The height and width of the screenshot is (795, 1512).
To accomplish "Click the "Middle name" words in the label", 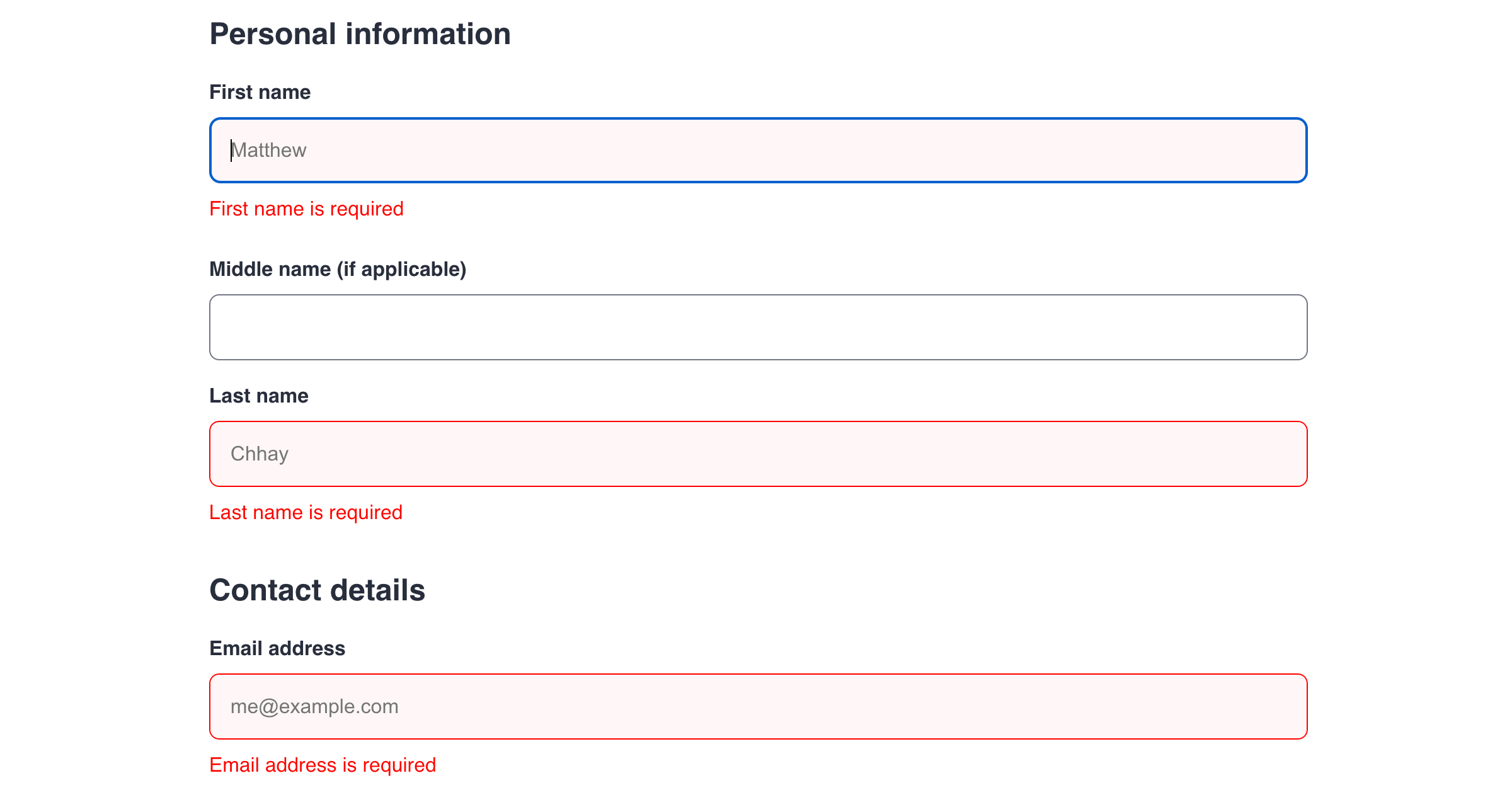I will tap(270, 269).
